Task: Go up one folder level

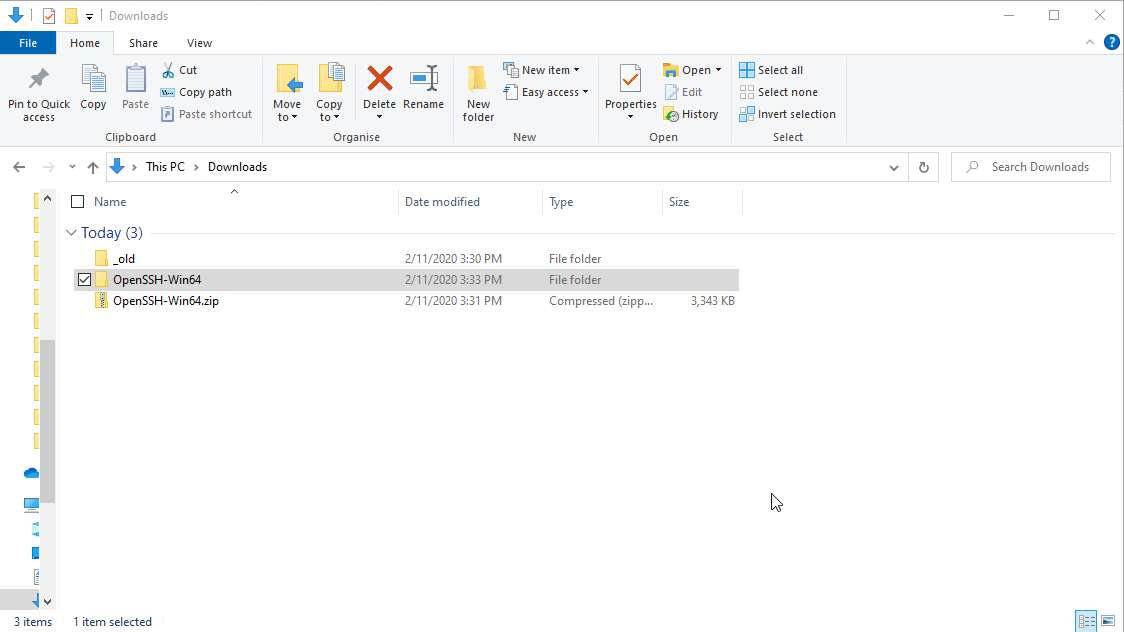Action: pos(92,167)
